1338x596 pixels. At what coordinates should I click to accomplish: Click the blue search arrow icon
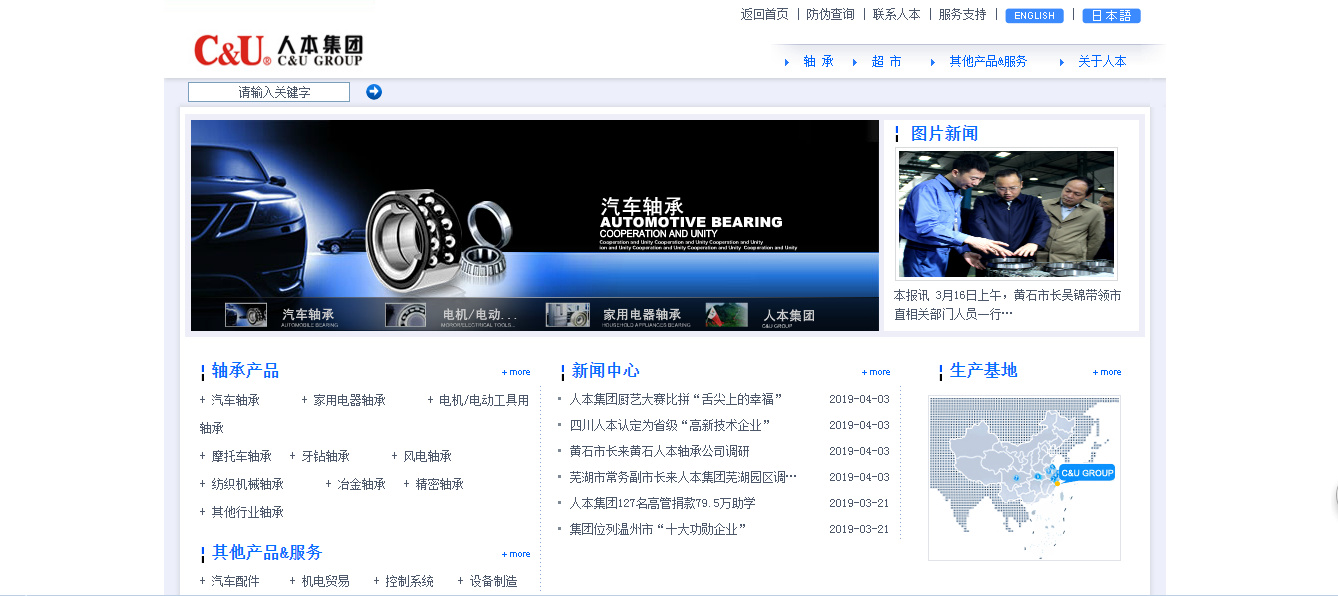click(372, 91)
